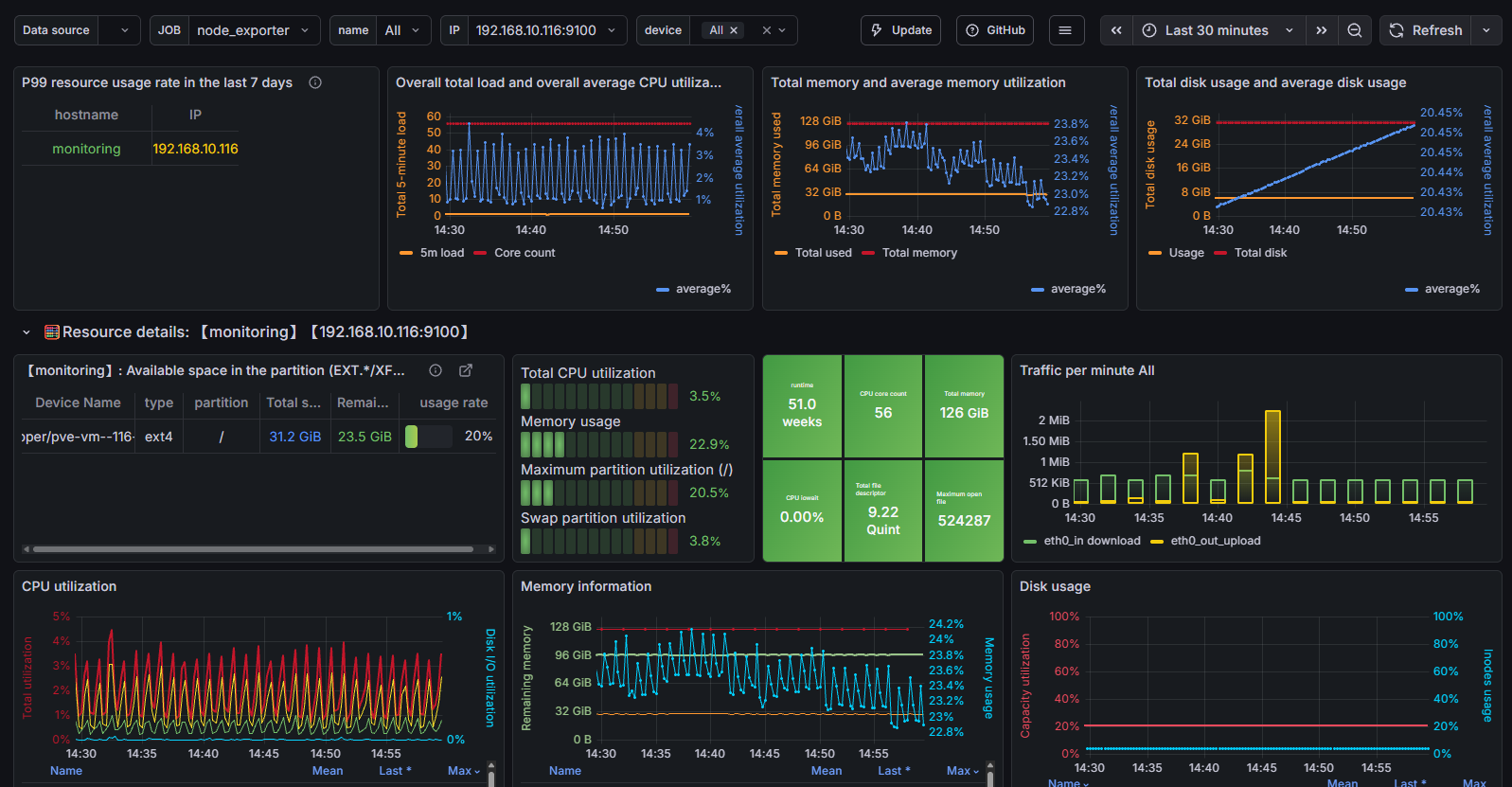
Task: Open the Last 30 minutes time picker
Action: pyautogui.click(x=1218, y=30)
